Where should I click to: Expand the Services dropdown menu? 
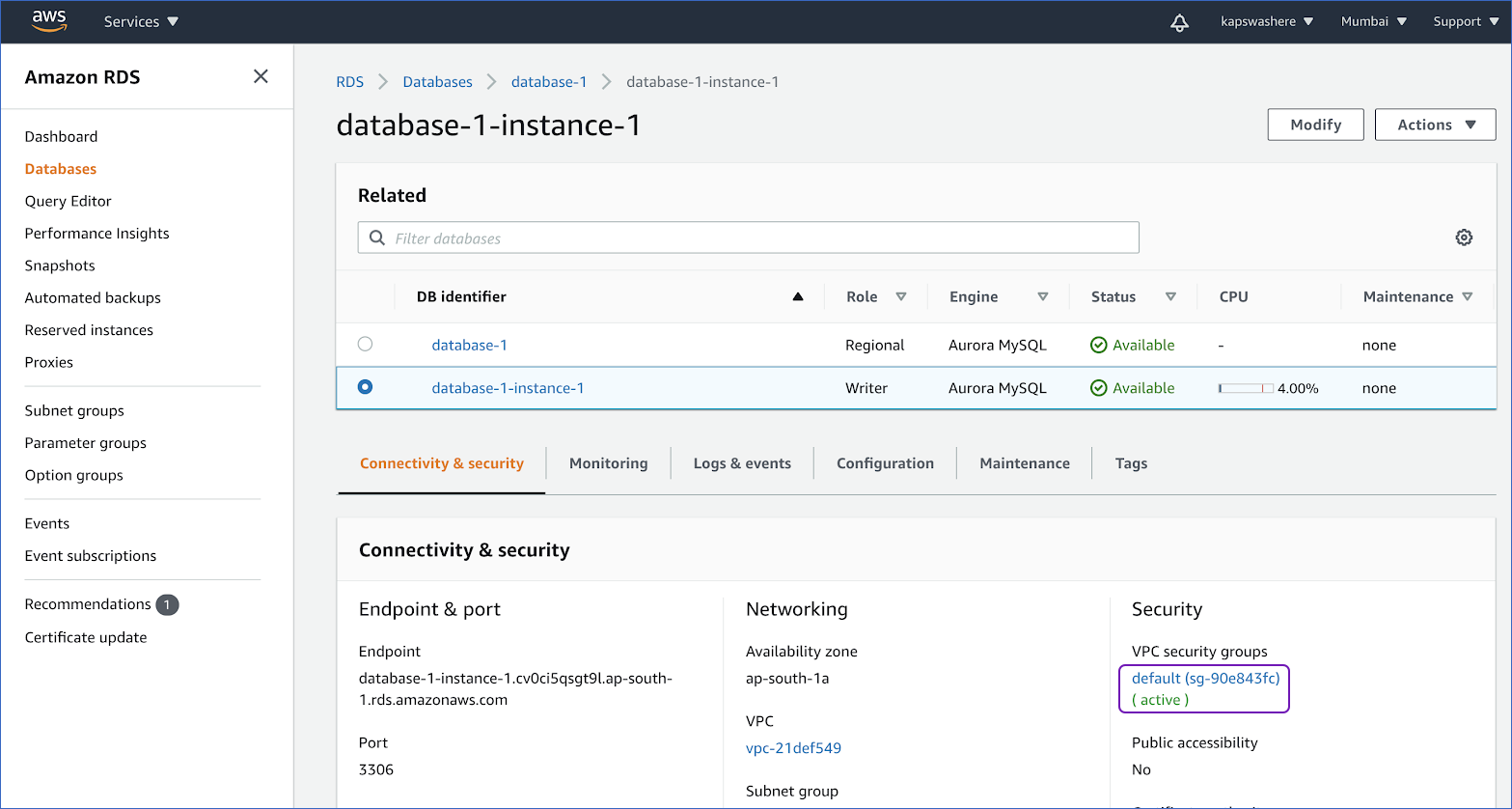[x=141, y=21]
